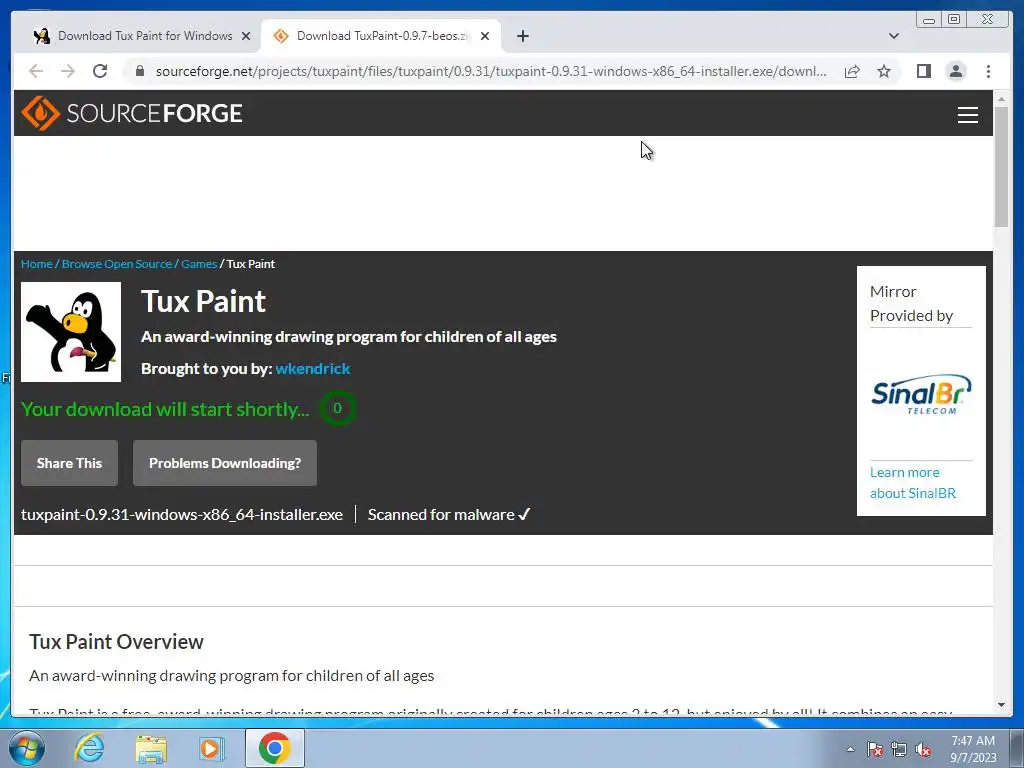Viewport: 1024px width, 768px height.
Task: Click the taskbar clock showing 7:47 AM
Action: tap(973, 749)
